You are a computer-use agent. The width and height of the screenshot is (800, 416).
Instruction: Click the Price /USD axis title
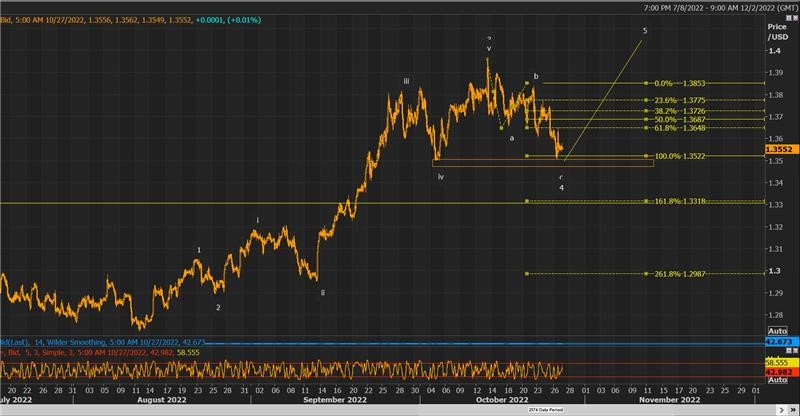pos(778,30)
